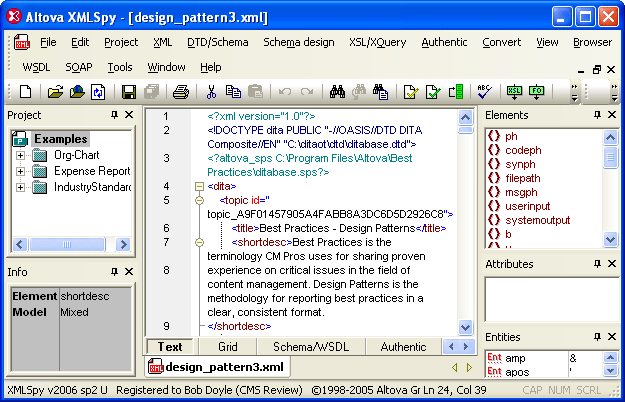The width and height of the screenshot is (625, 402).
Task: Click the Save All icon
Action: 151,92
